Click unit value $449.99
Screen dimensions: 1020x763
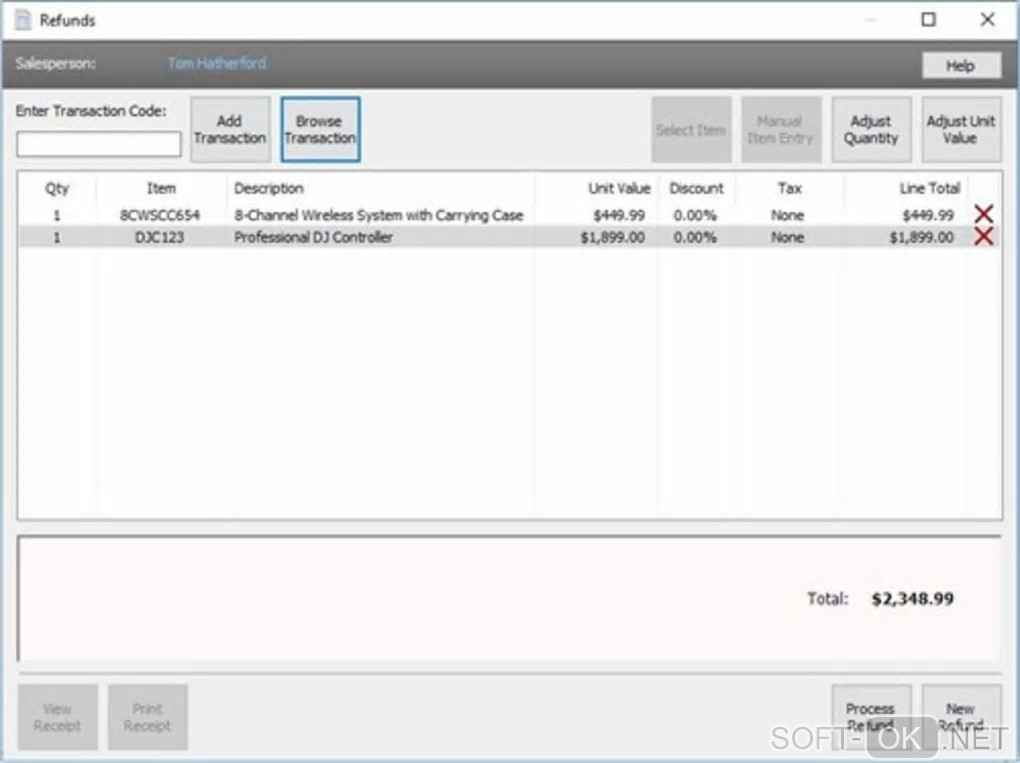(619, 215)
